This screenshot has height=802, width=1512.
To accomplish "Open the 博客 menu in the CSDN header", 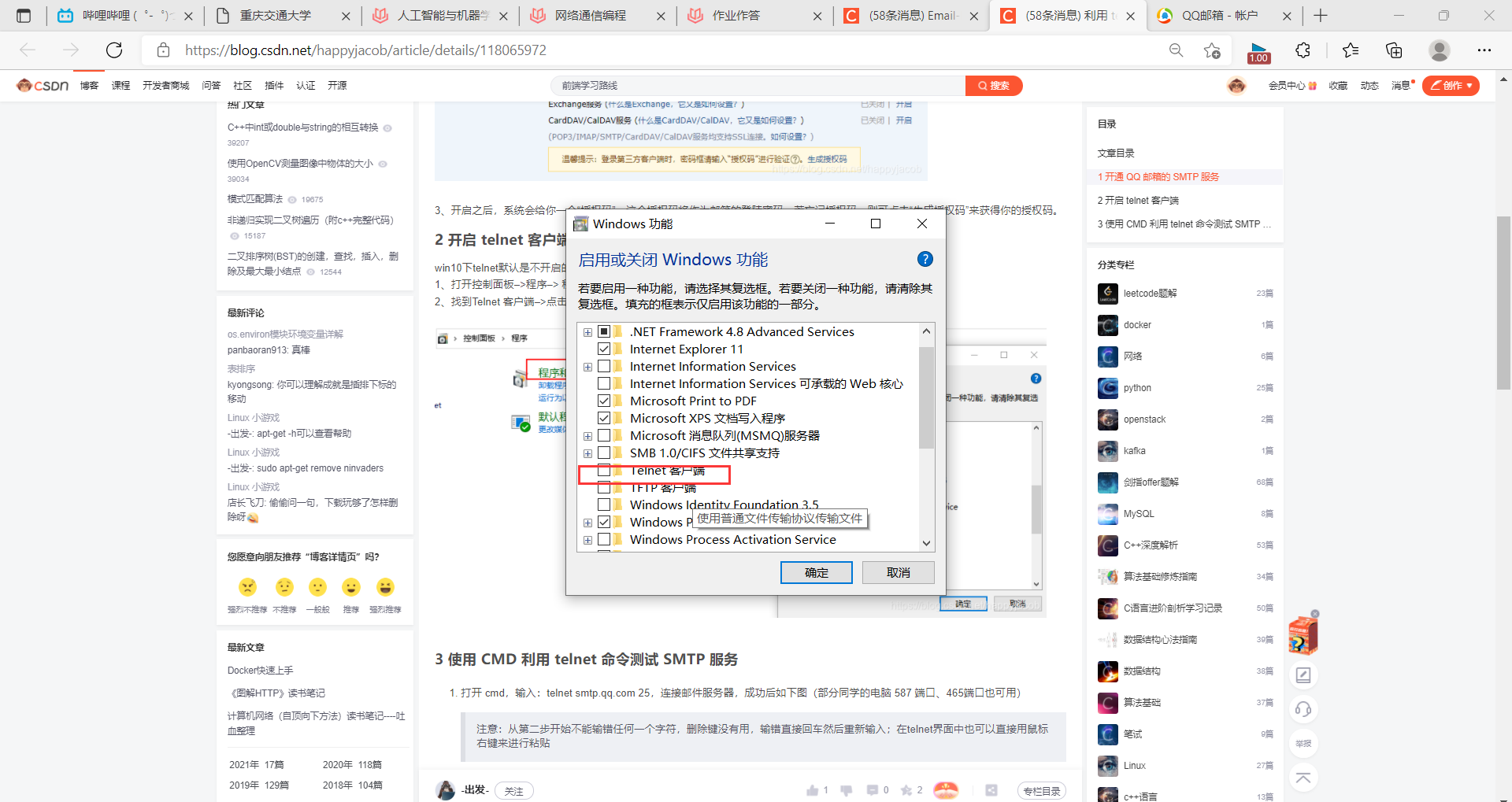I will pyautogui.click(x=89, y=85).
